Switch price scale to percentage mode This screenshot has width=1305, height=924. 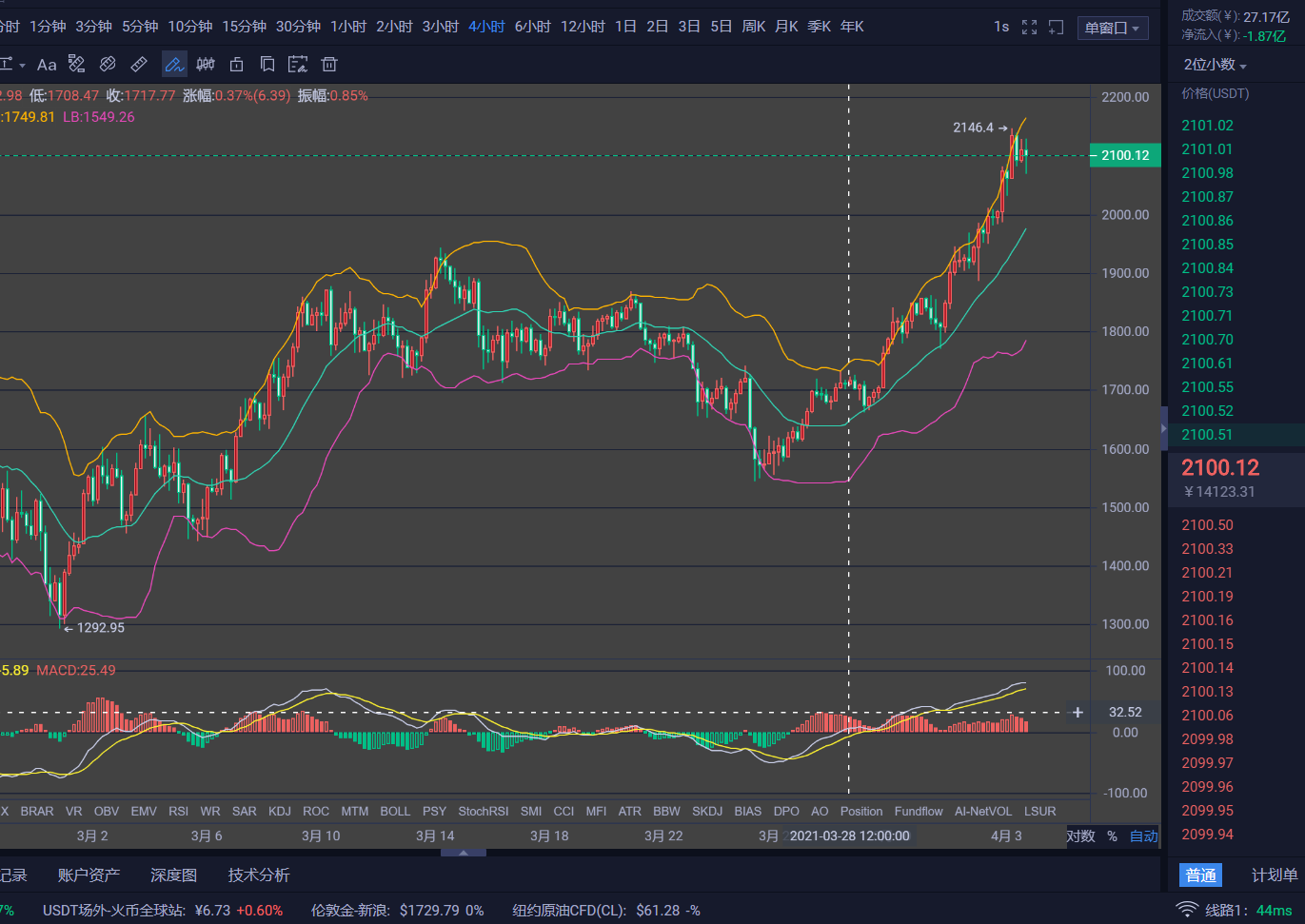tap(1111, 836)
